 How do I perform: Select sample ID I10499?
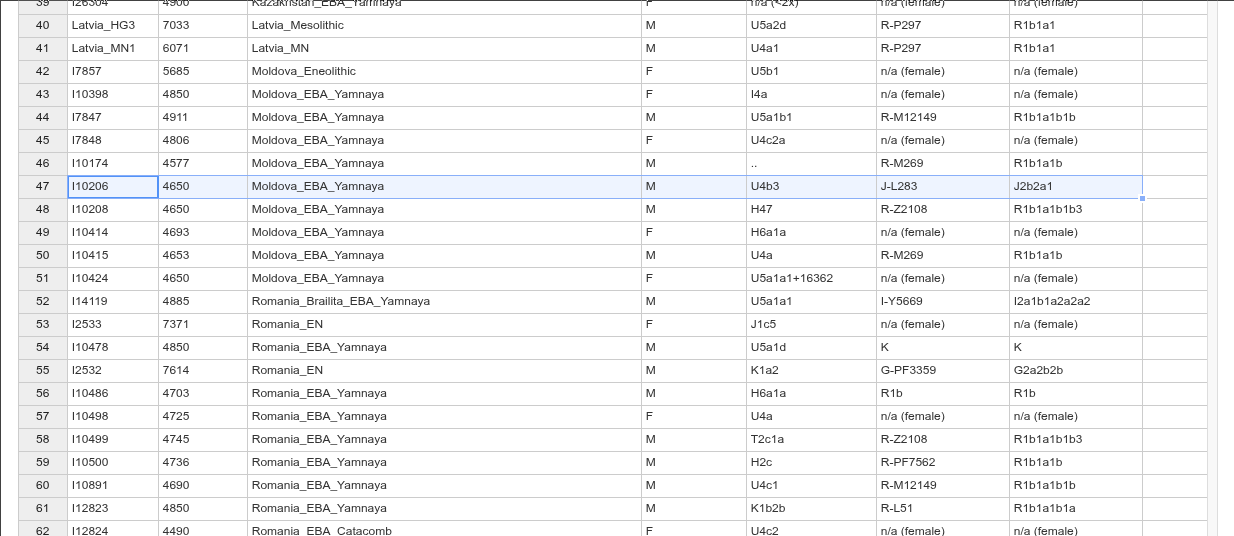point(113,439)
